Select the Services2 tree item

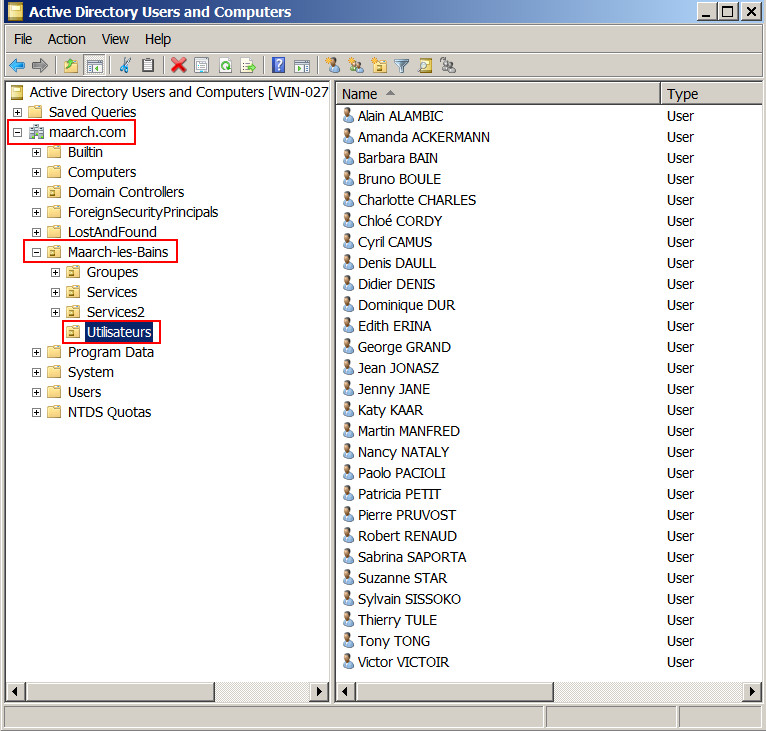(x=115, y=312)
